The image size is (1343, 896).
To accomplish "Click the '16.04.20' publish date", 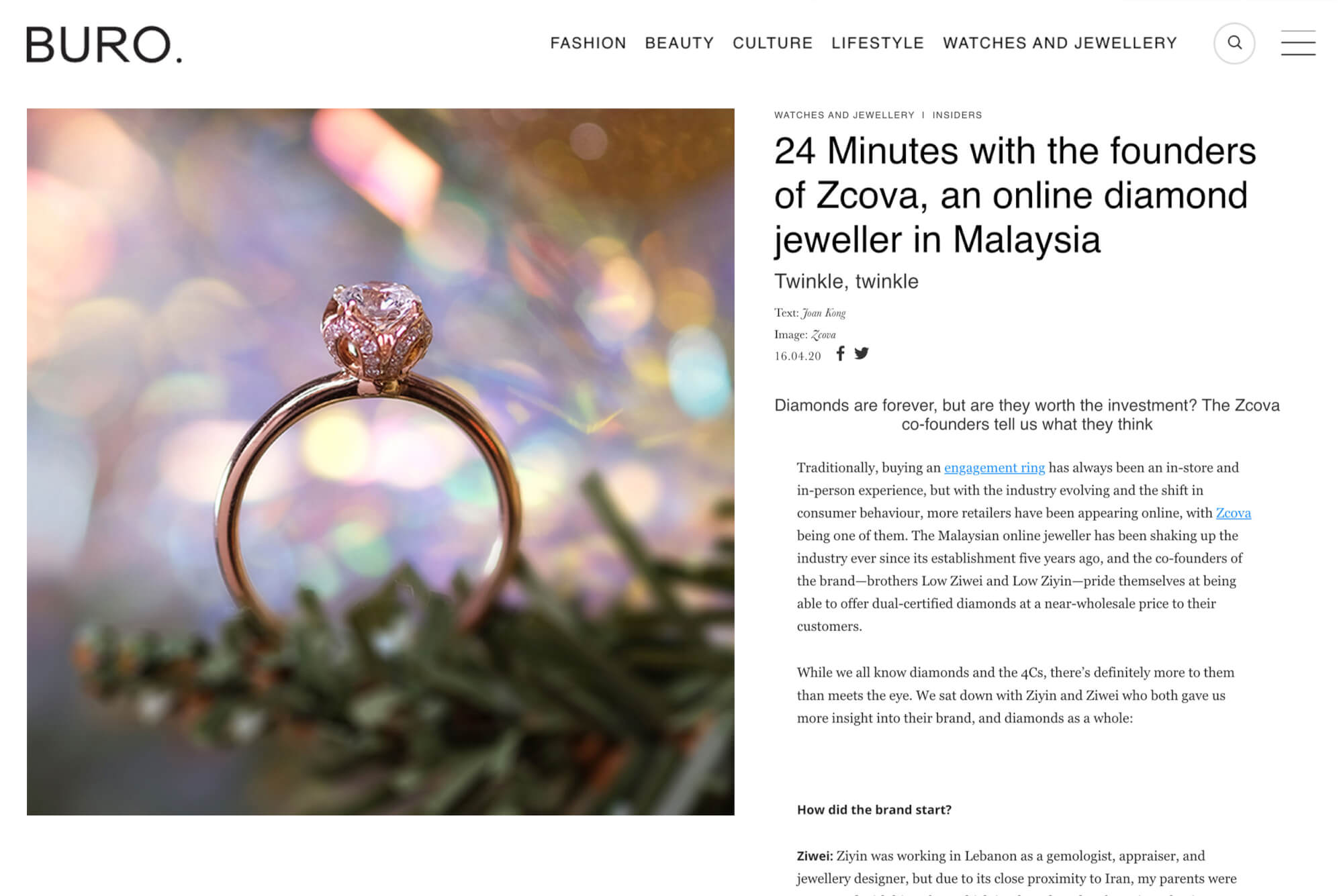I will click(x=798, y=356).
